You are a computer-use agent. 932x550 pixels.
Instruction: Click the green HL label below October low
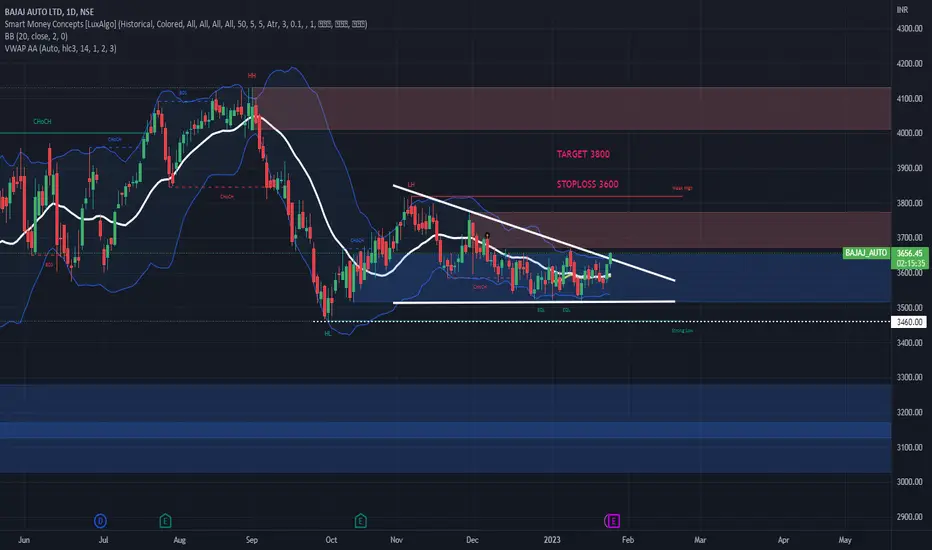(x=328, y=334)
